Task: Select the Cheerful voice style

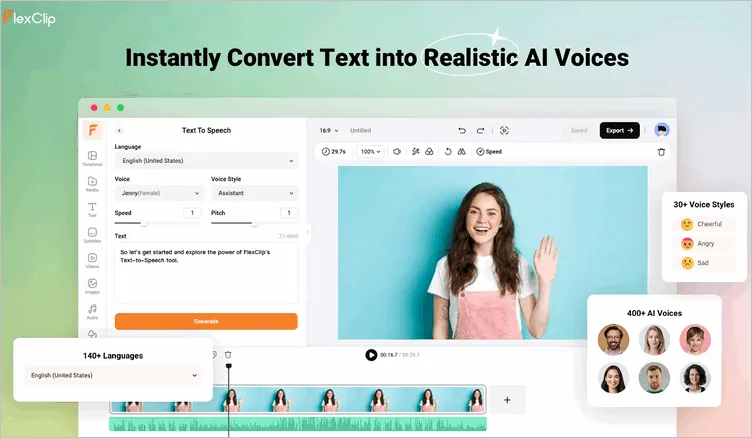Action: [703, 224]
